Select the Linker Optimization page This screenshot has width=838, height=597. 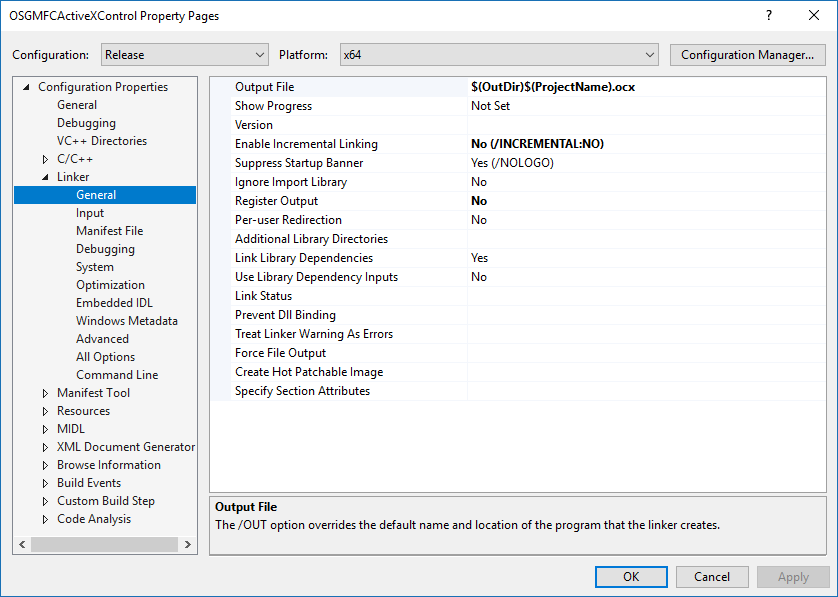110,285
